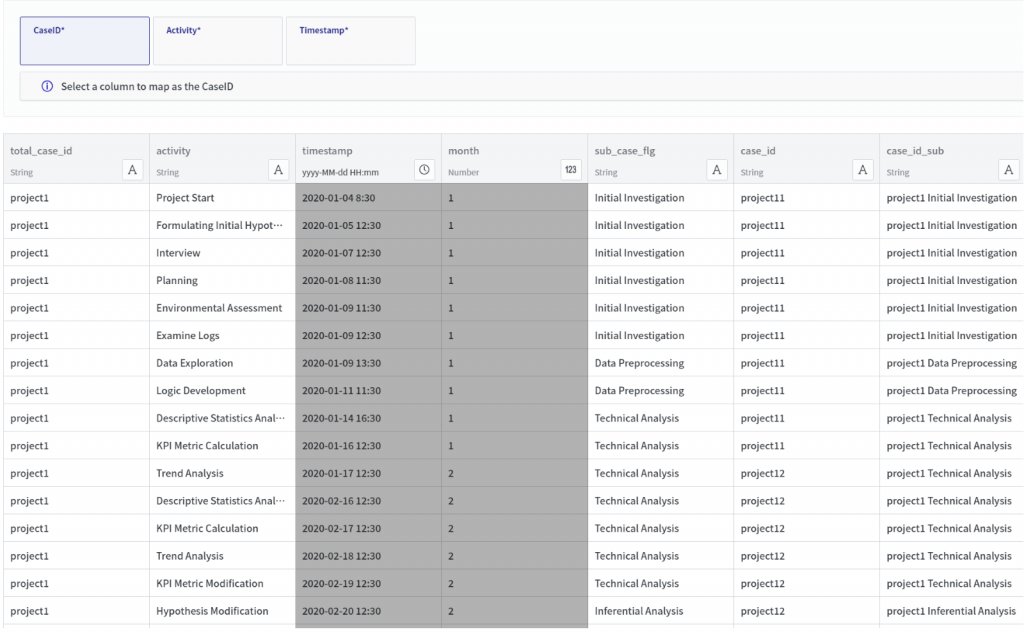Click the string type icon in case_id_sub column
The height and width of the screenshot is (632, 1024).
point(1009,170)
